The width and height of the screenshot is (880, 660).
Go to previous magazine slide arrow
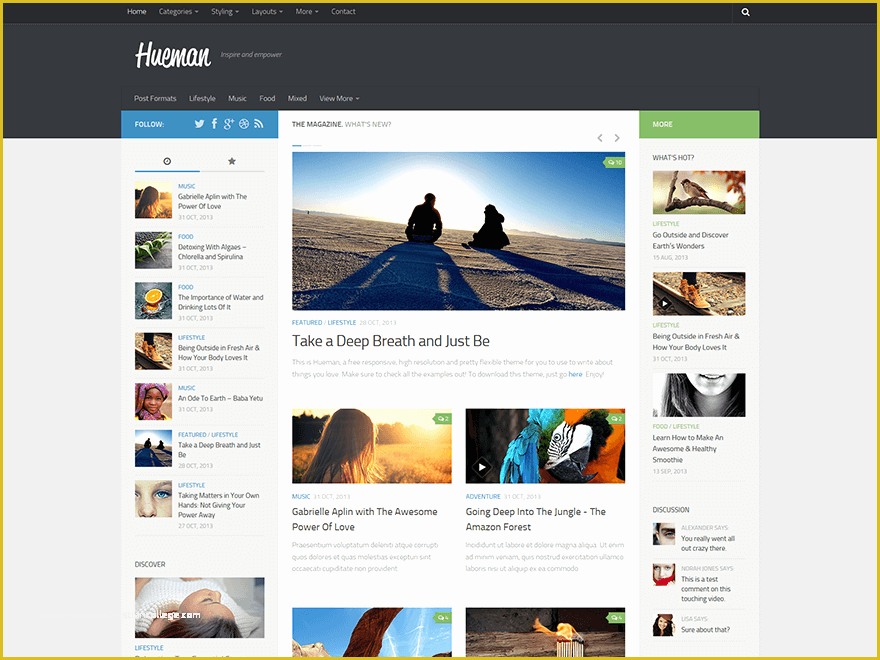tap(600, 138)
